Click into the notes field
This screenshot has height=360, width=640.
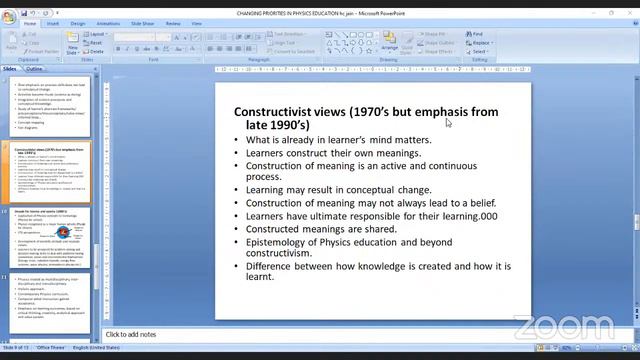(367, 335)
